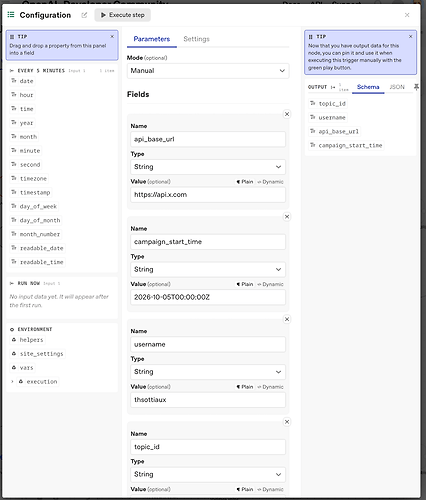The width and height of the screenshot is (426, 500).
Task: Select the day_of_month property
Action: [36, 221]
